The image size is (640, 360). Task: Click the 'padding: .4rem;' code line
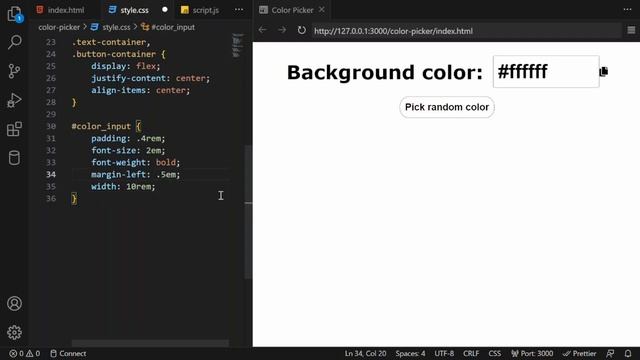coord(128,138)
